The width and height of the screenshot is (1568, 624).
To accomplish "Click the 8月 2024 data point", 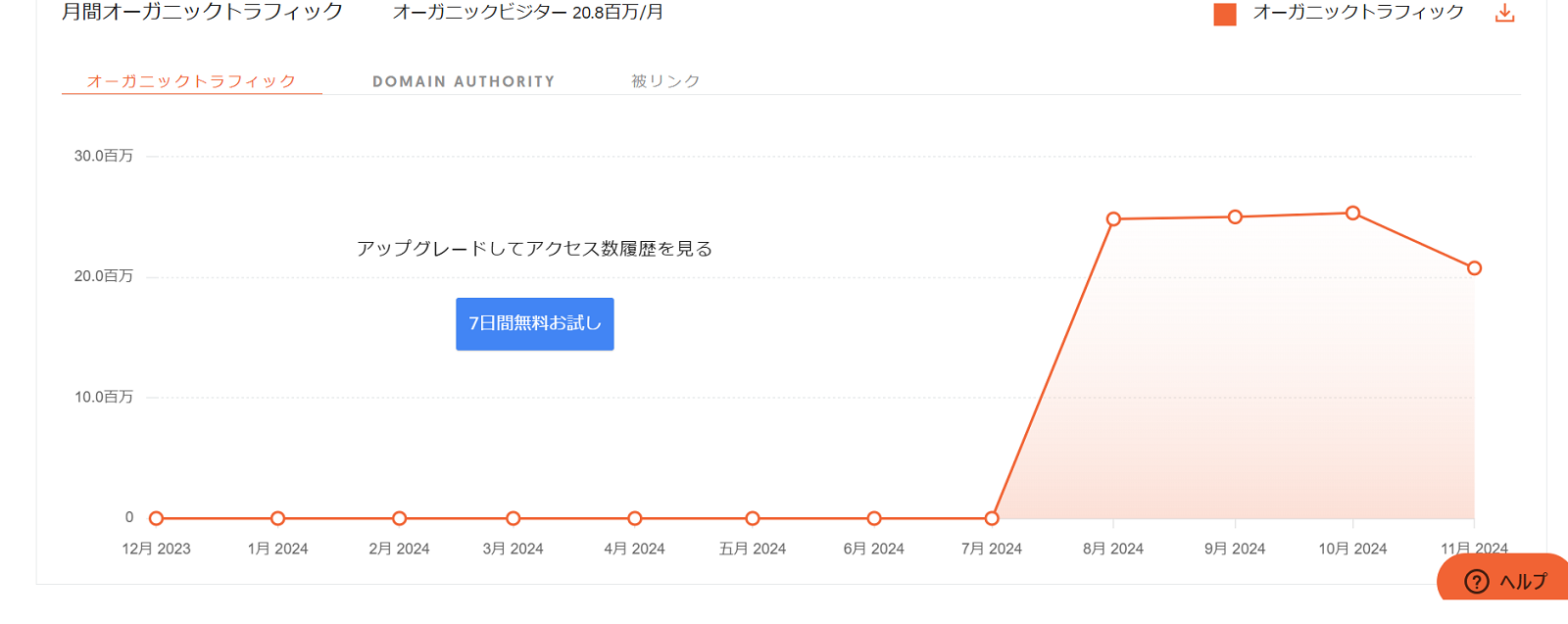I will 1113,219.
